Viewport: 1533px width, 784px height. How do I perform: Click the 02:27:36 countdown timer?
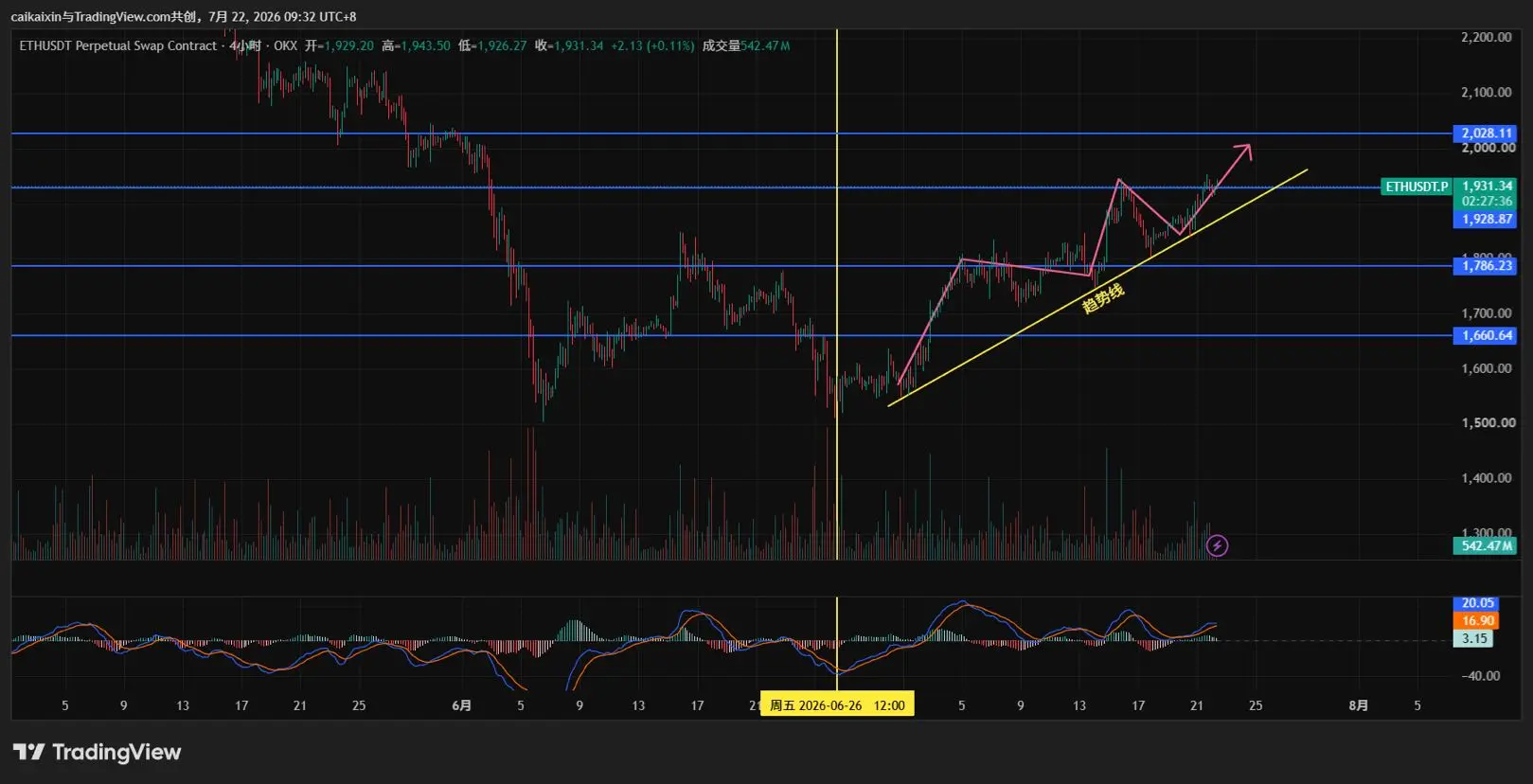1486,201
